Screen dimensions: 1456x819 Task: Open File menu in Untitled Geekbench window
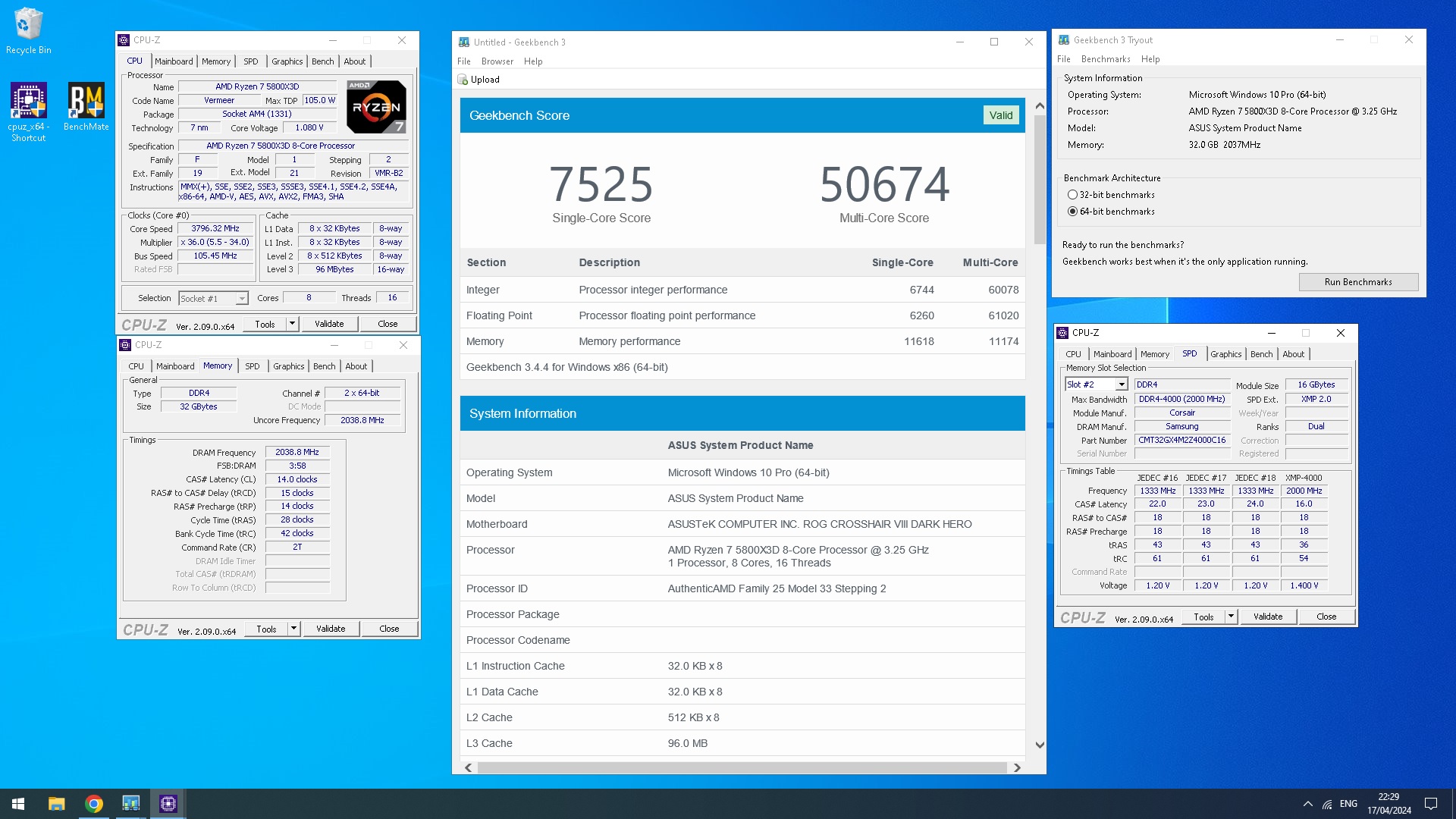tap(464, 61)
